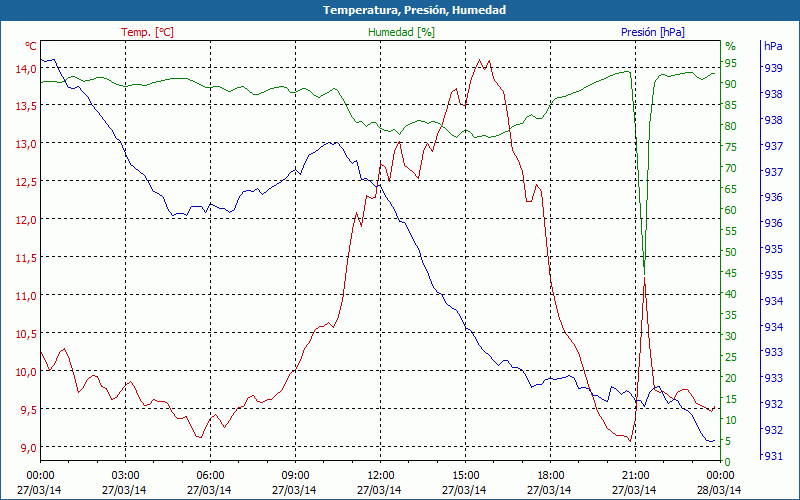Click the "65" humidity tick label

point(731,189)
